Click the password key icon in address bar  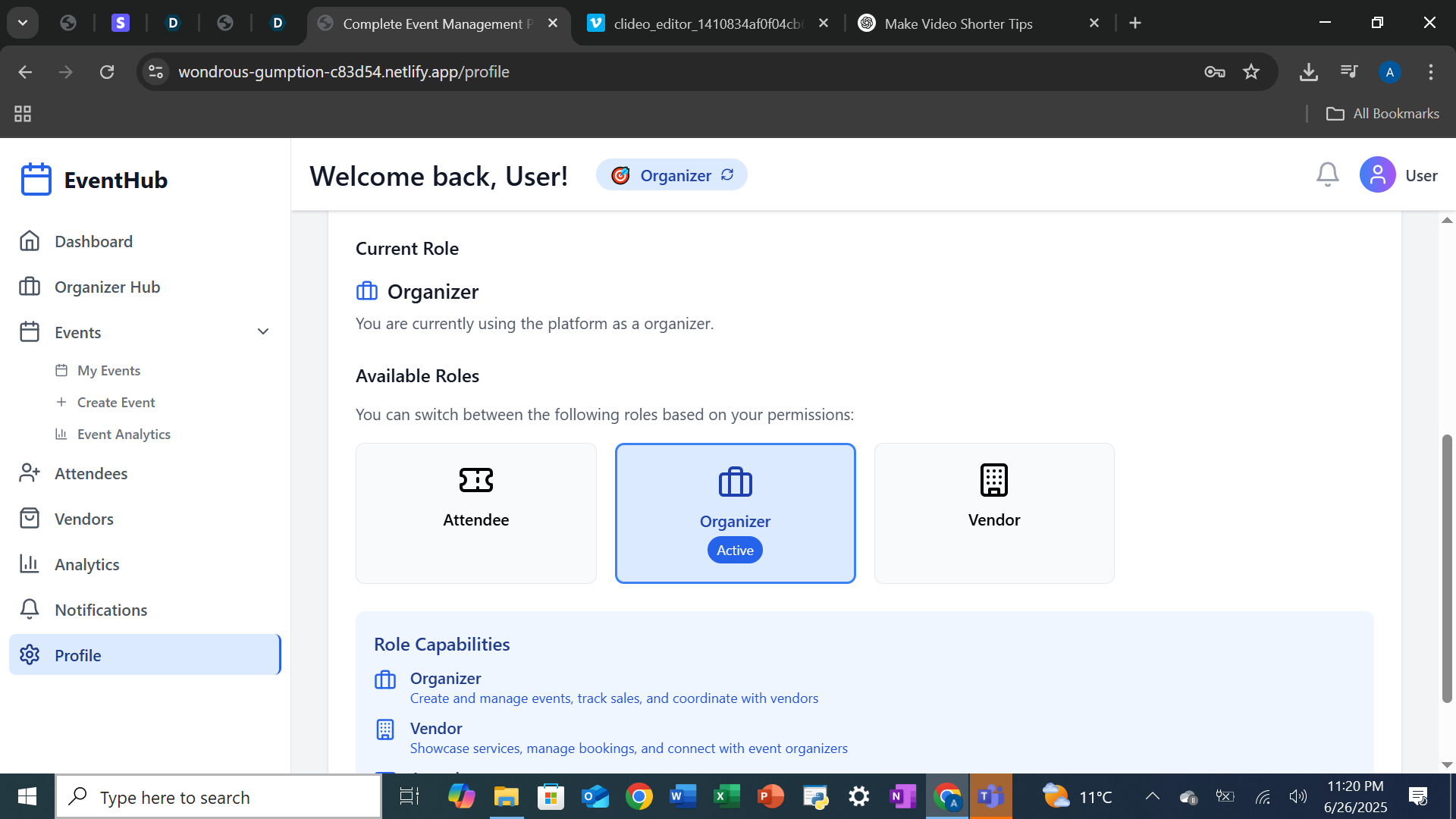click(x=1214, y=72)
